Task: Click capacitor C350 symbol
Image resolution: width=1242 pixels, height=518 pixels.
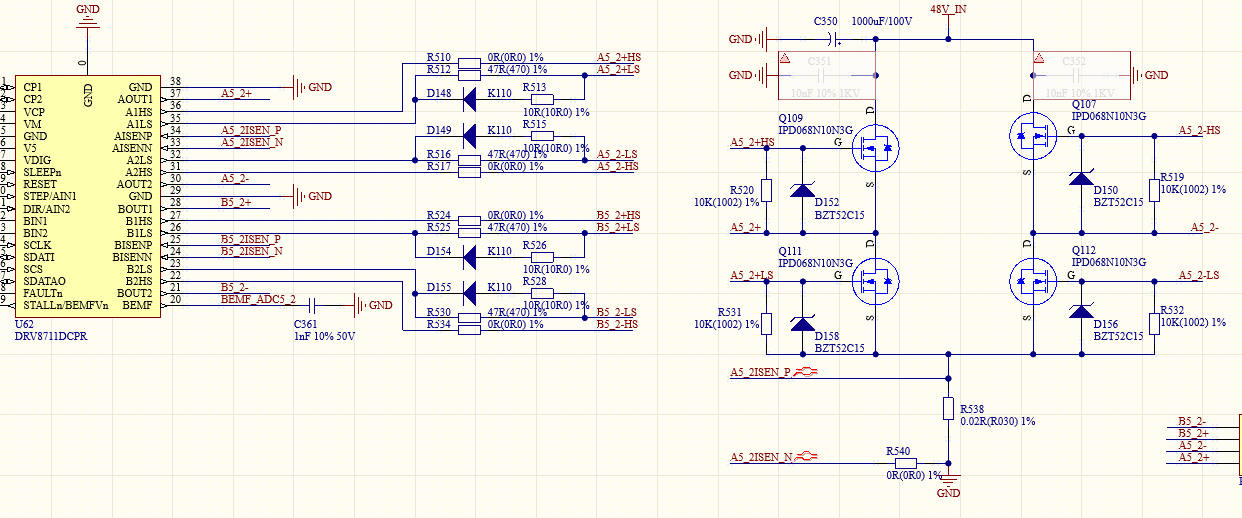Action: (x=833, y=39)
